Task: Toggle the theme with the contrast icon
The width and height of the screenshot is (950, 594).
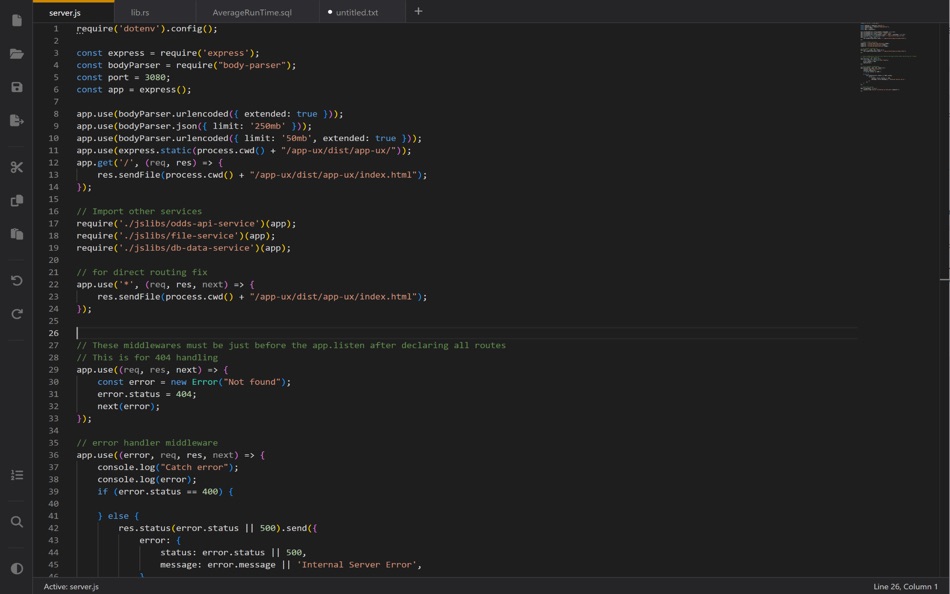Action: click(x=16, y=569)
